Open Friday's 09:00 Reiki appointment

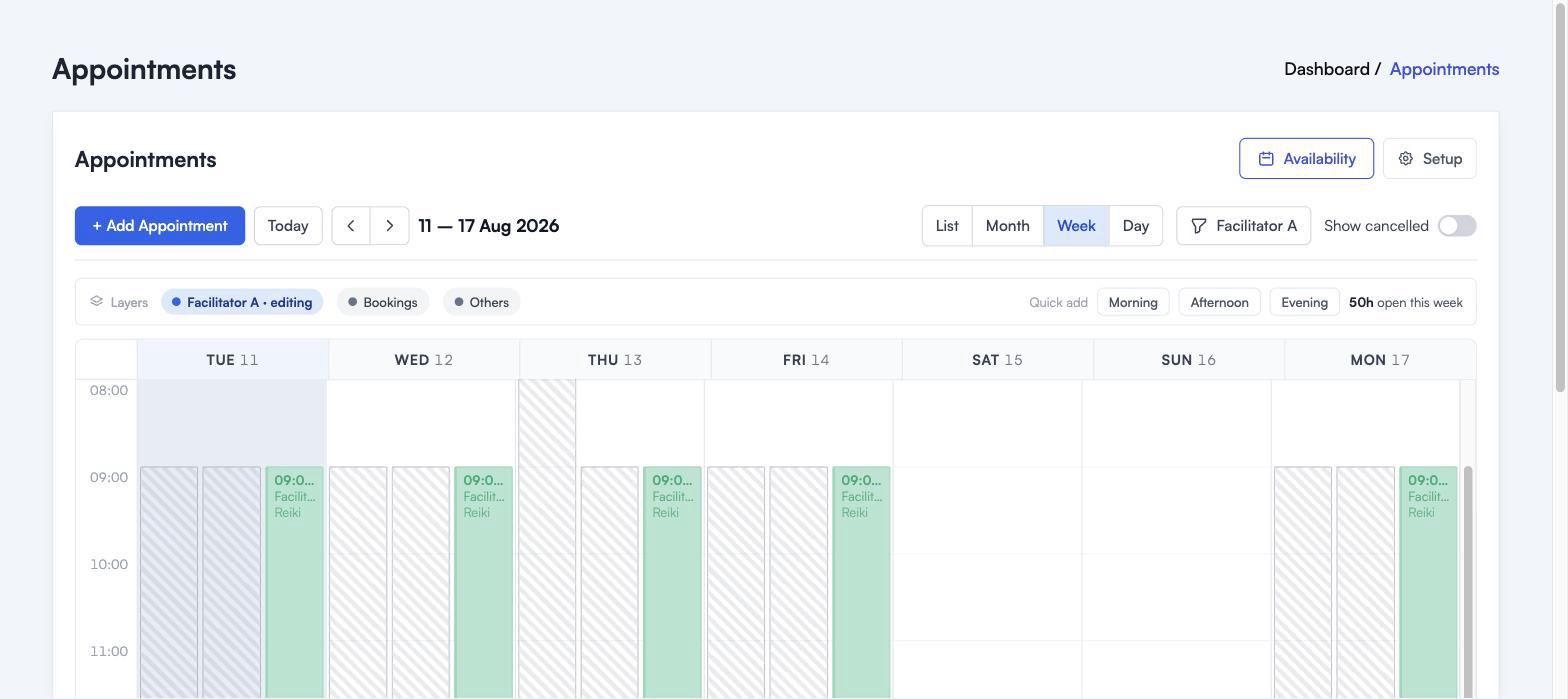862,582
